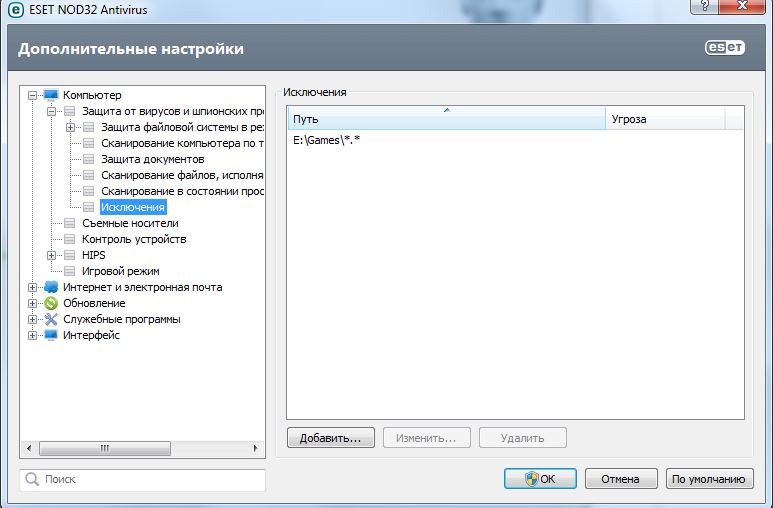
Task: Expand the Обновление tree node
Action: (x=33, y=303)
